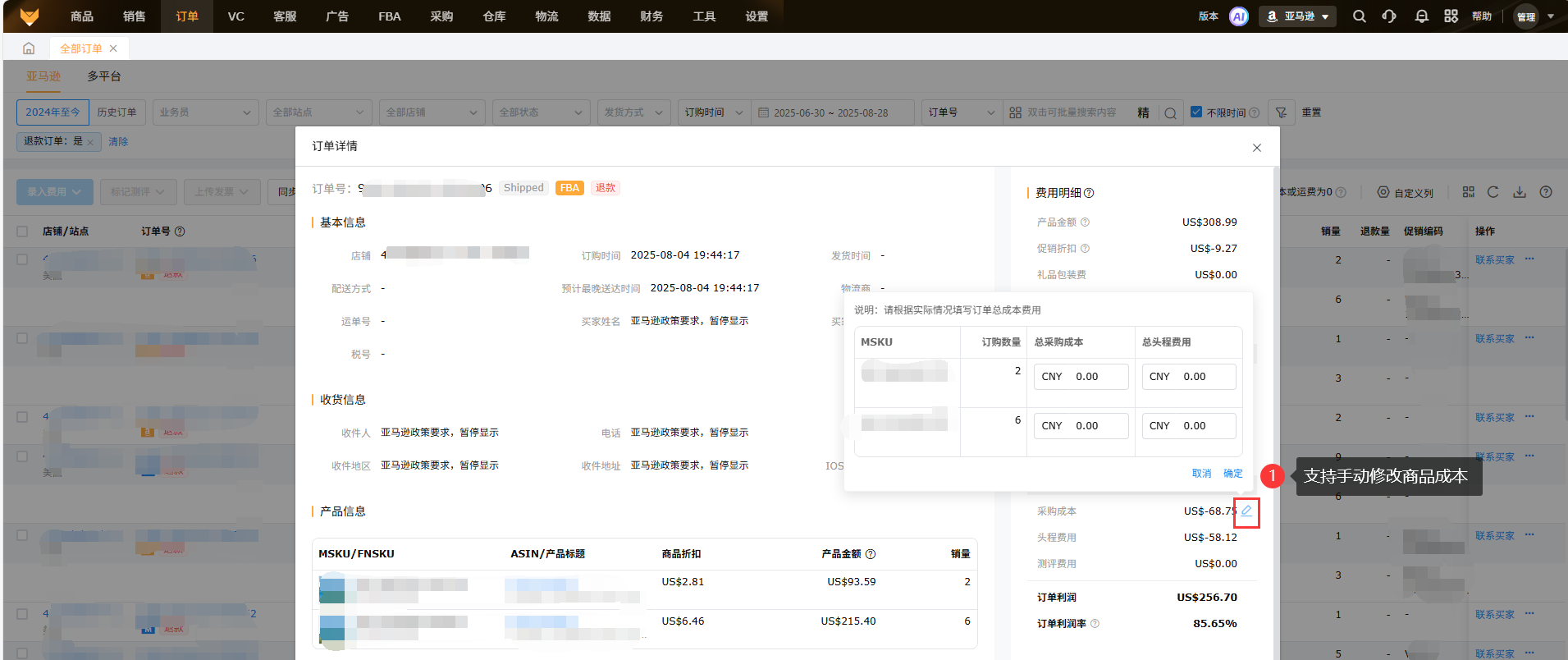Open the notification bell icon
The width and height of the screenshot is (1568, 660).
pos(1421,16)
